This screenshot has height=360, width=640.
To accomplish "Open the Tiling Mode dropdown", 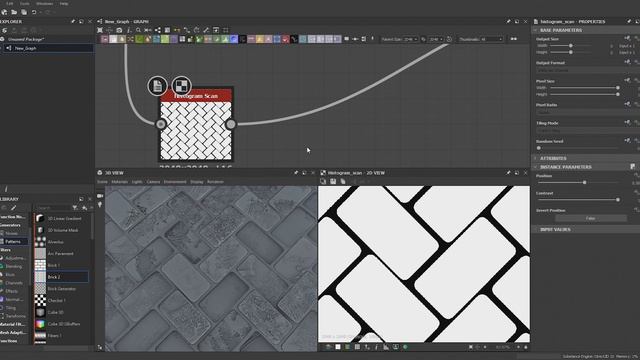I will click(x=588, y=130).
